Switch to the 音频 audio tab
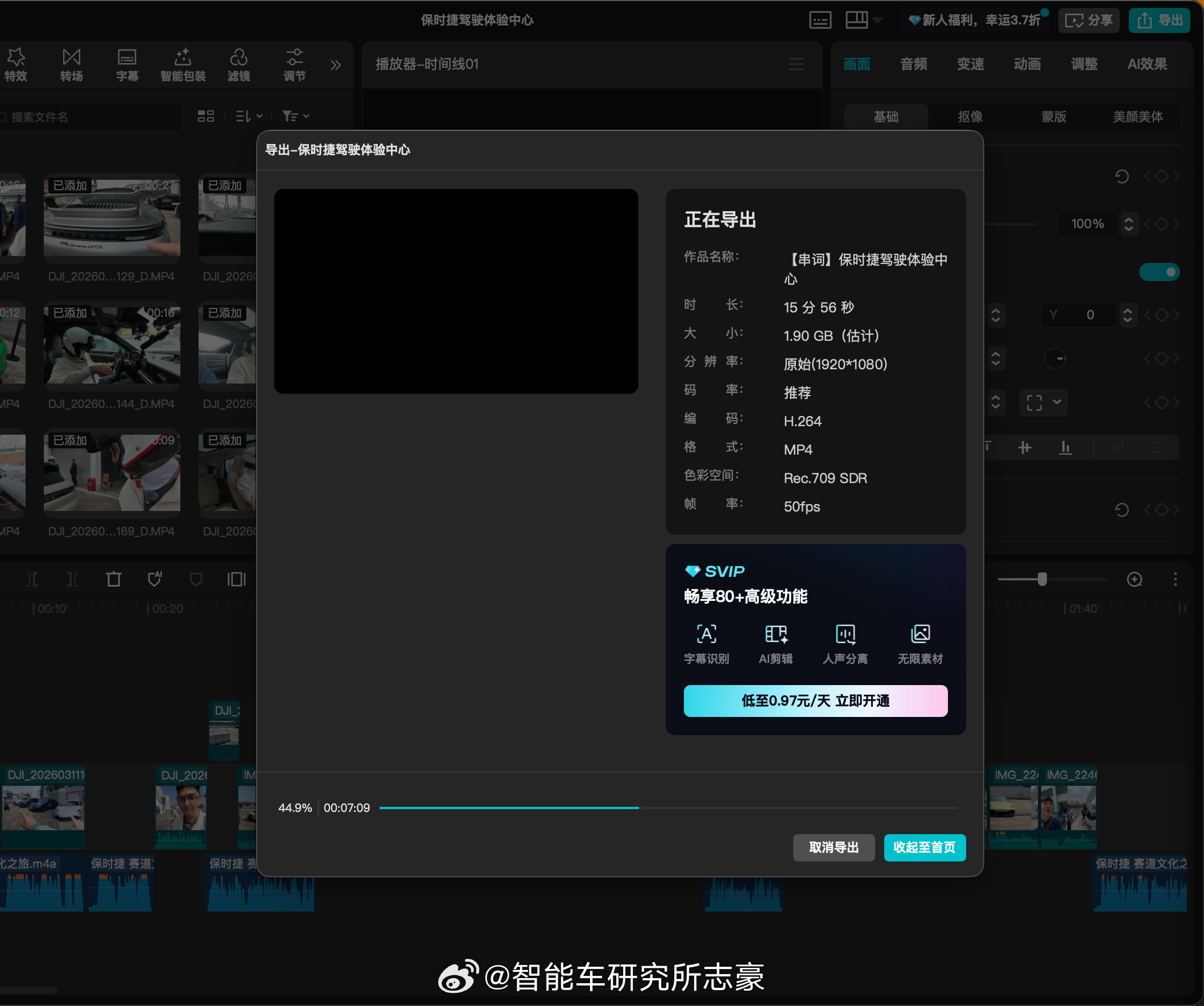 point(913,64)
